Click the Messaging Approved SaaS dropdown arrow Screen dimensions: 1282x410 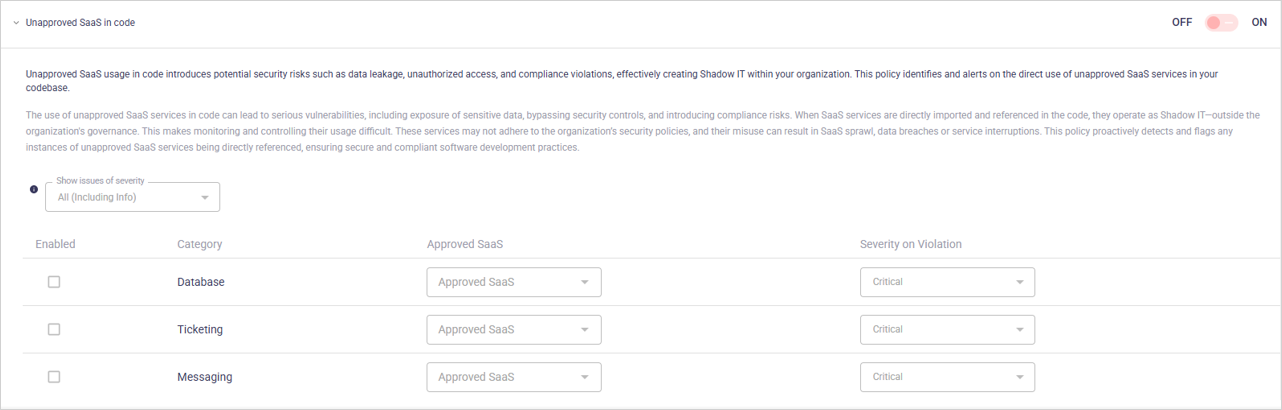tap(585, 377)
